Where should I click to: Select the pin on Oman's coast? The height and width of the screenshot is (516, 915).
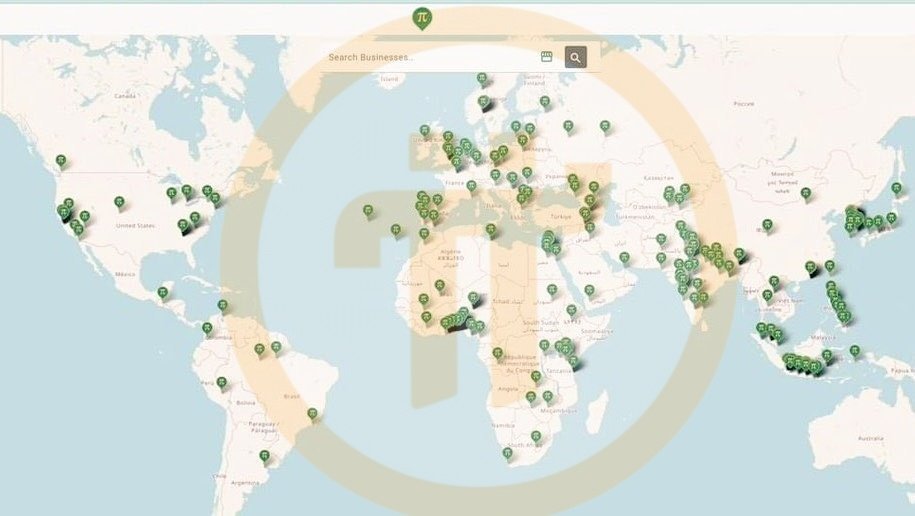coord(624,258)
